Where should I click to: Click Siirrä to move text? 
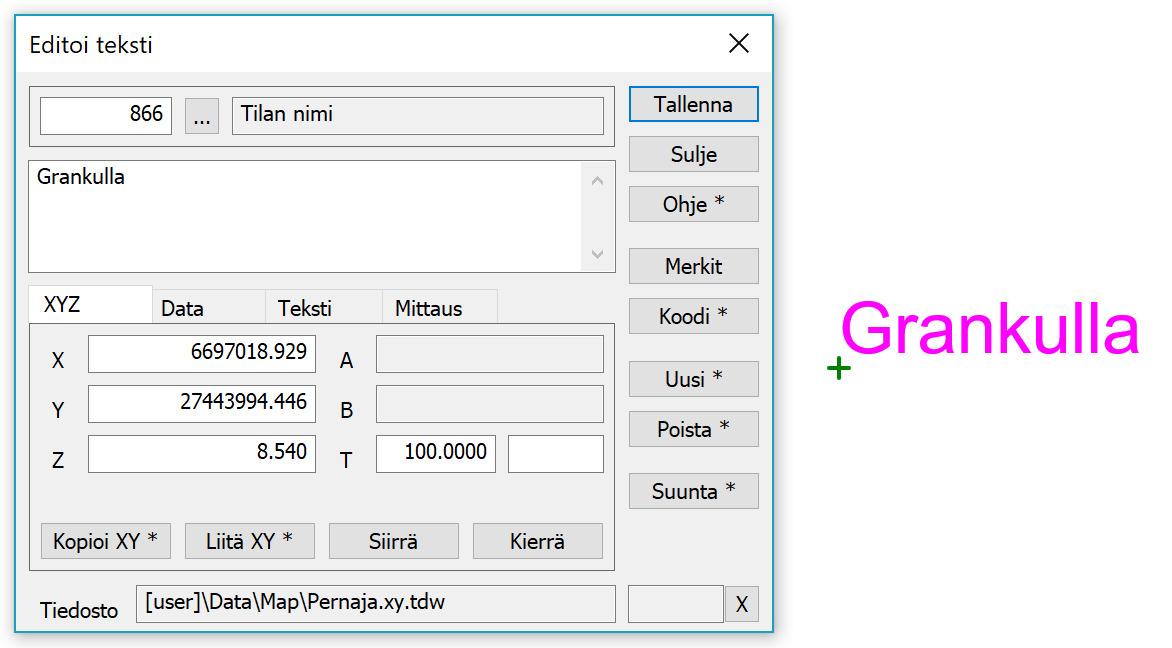393,541
